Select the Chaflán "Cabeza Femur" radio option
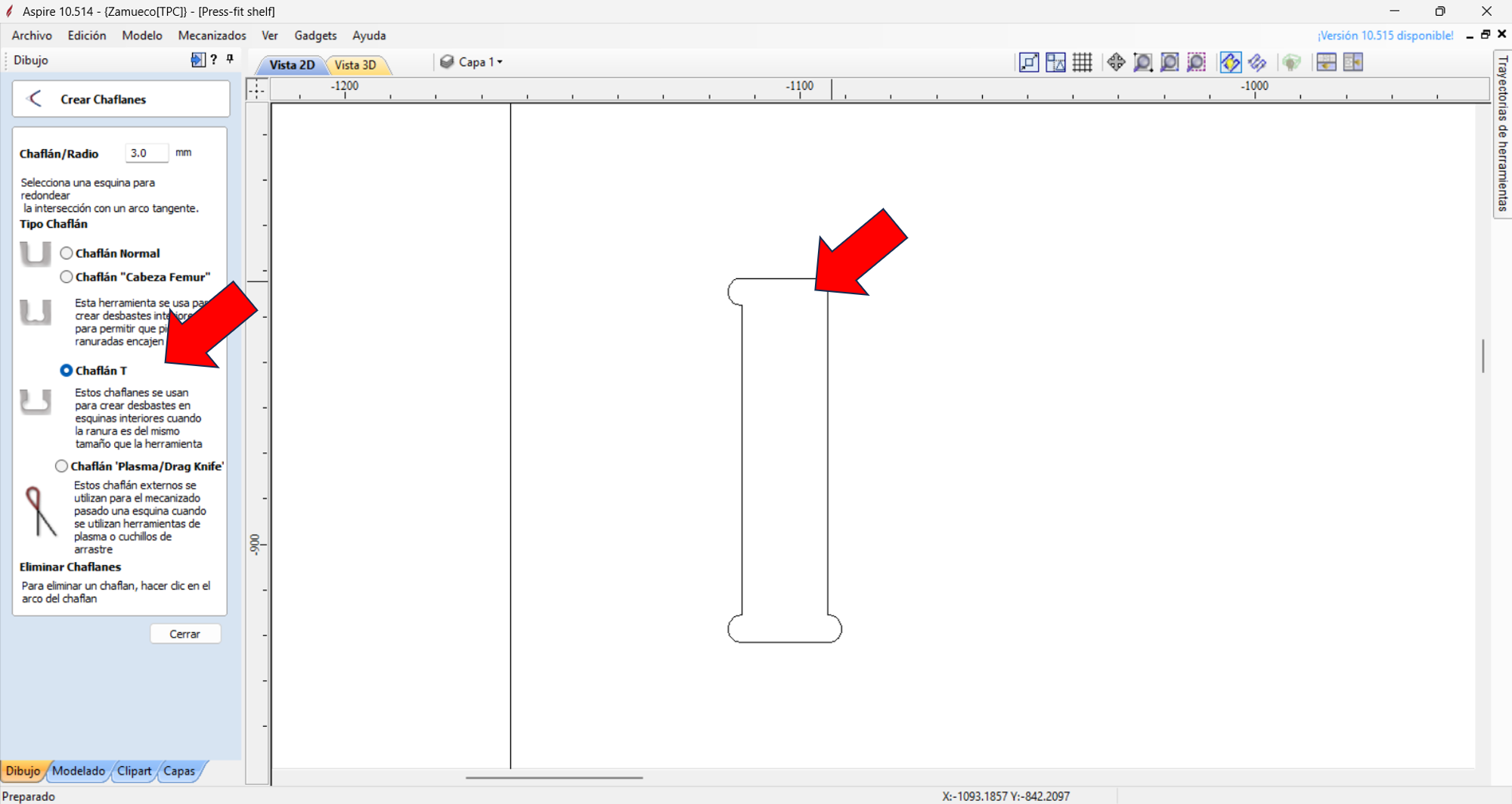 [x=67, y=277]
